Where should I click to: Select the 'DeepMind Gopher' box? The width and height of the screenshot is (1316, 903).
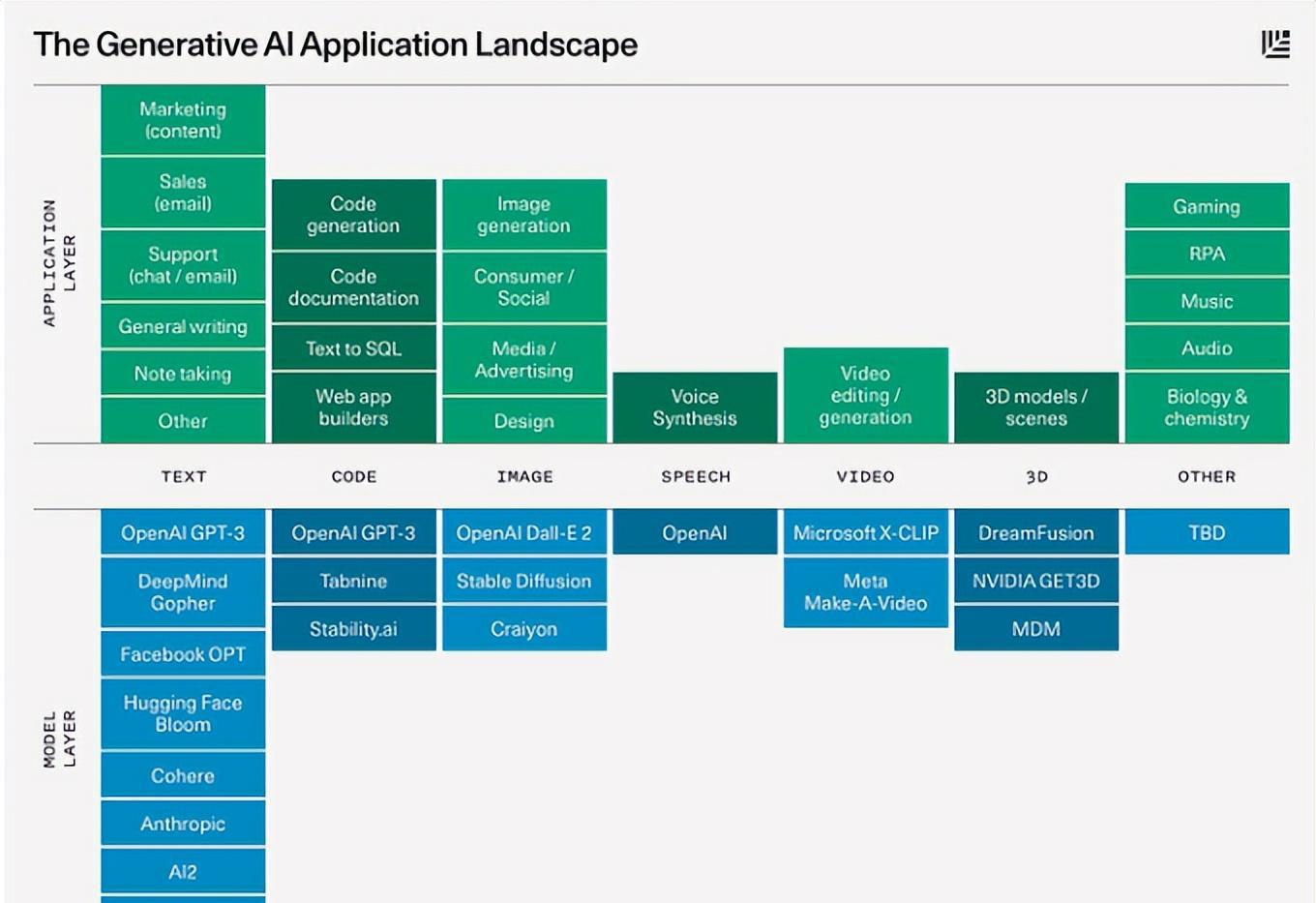coord(183,592)
